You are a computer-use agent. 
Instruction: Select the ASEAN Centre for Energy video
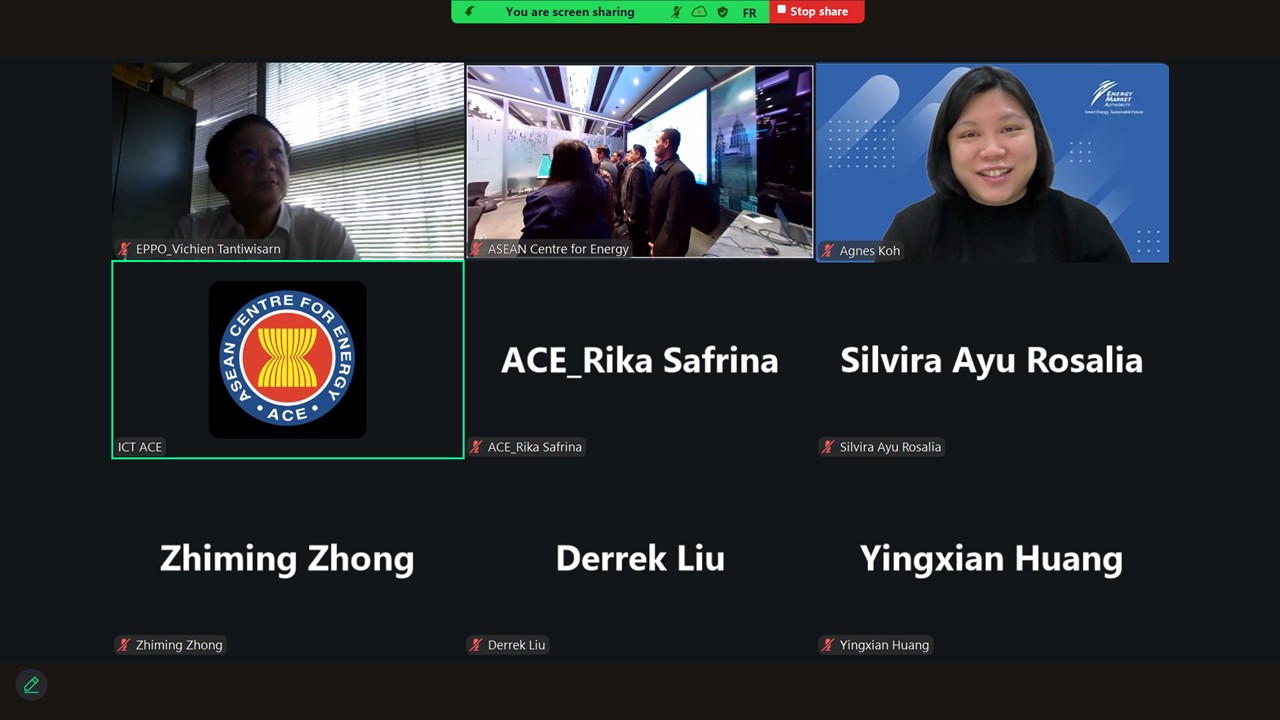coord(640,161)
